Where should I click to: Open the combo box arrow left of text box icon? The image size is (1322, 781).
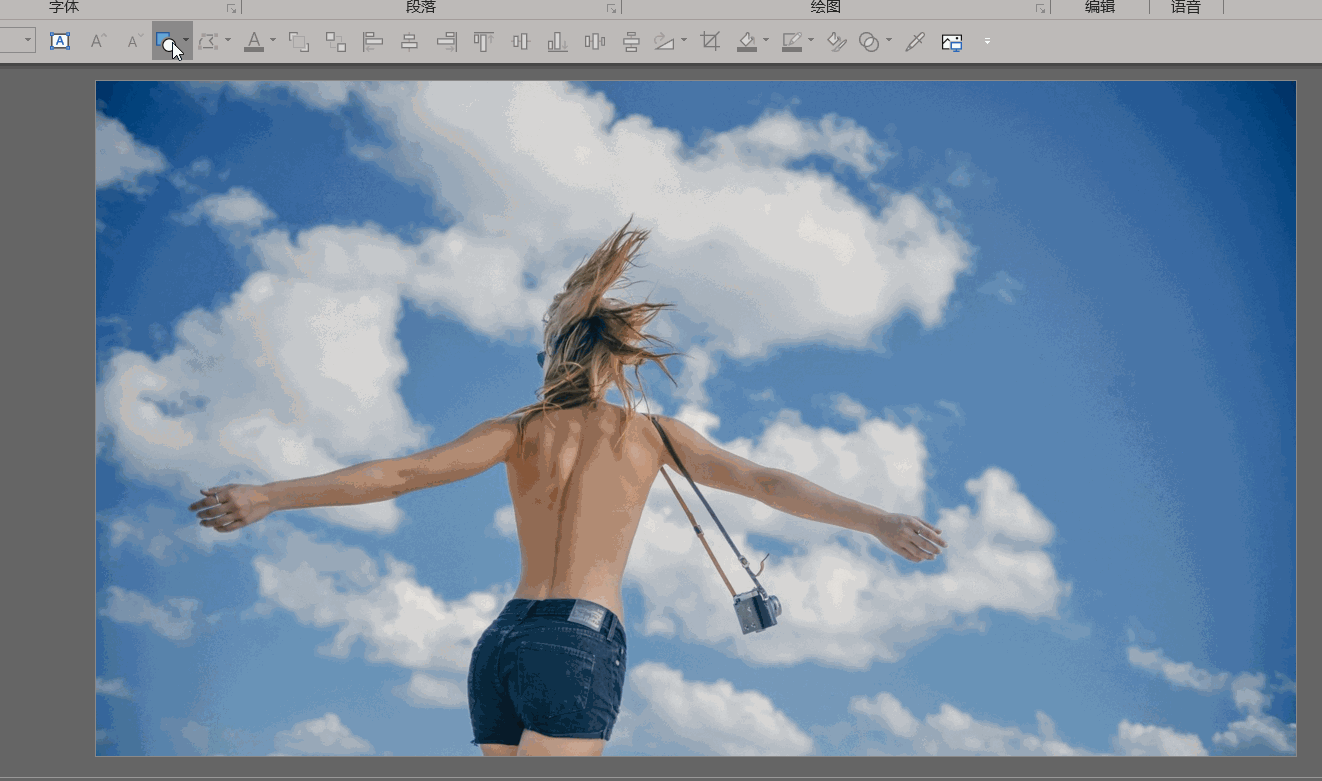tap(28, 41)
